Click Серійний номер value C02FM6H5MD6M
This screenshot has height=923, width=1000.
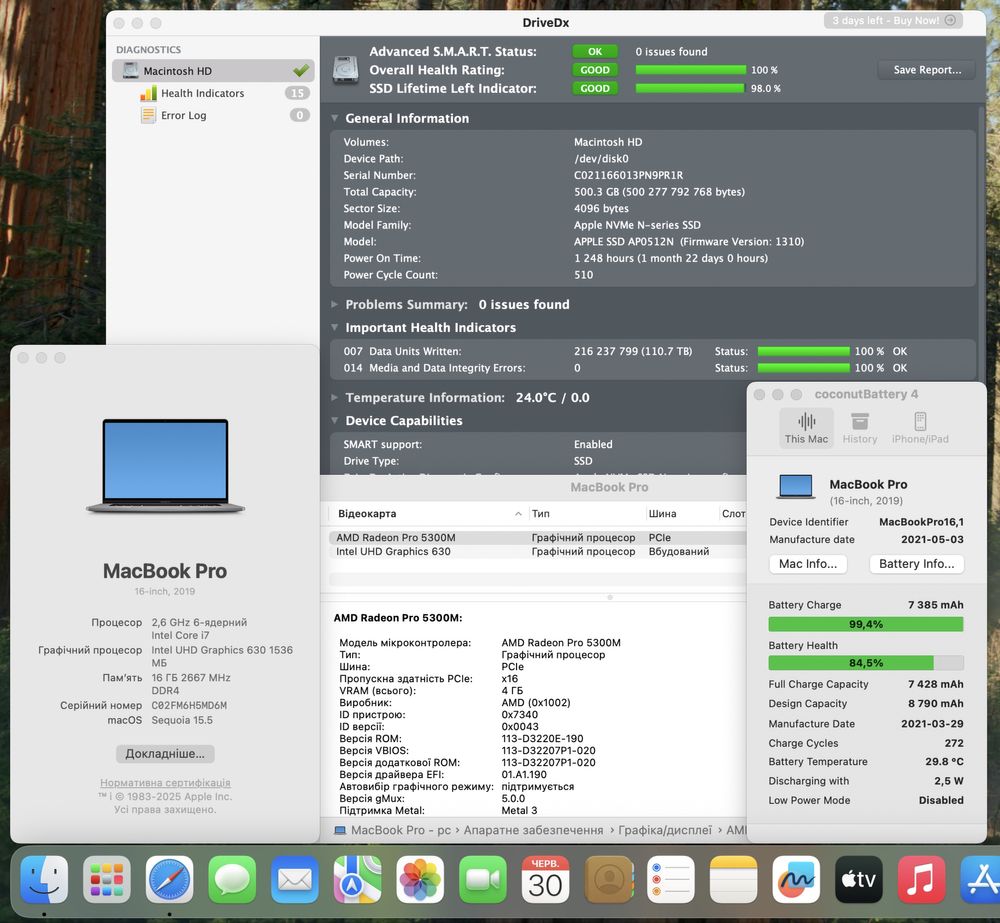[x=189, y=705]
